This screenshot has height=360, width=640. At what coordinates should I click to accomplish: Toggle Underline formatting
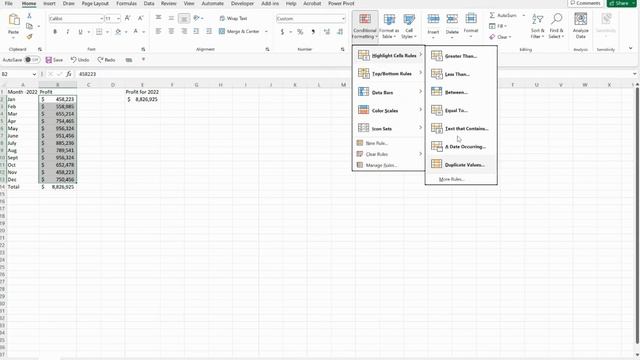(x=80, y=31)
